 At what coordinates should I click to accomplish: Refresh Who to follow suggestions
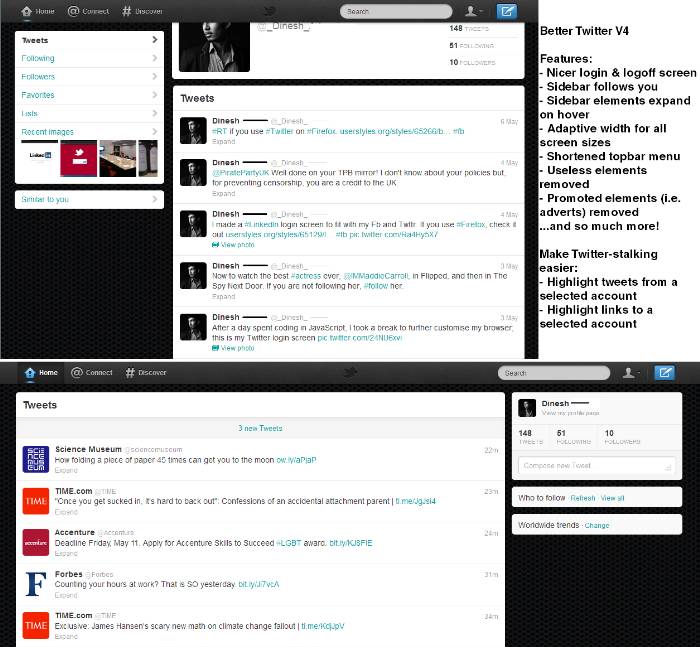pos(583,498)
